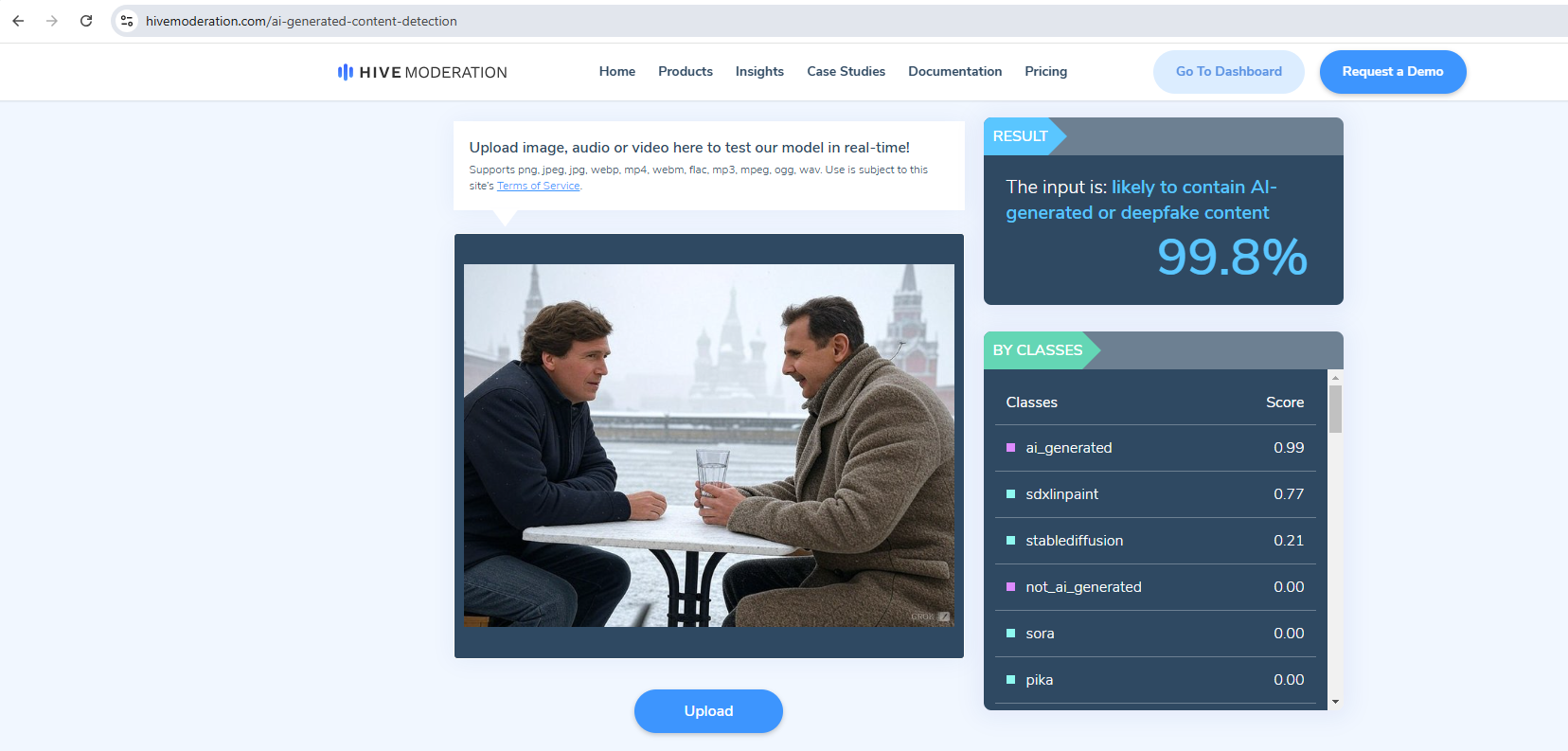Image resolution: width=1568 pixels, height=751 pixels.
Task: Reload the page with the refresh icon
Action: [x=86, y=21]
